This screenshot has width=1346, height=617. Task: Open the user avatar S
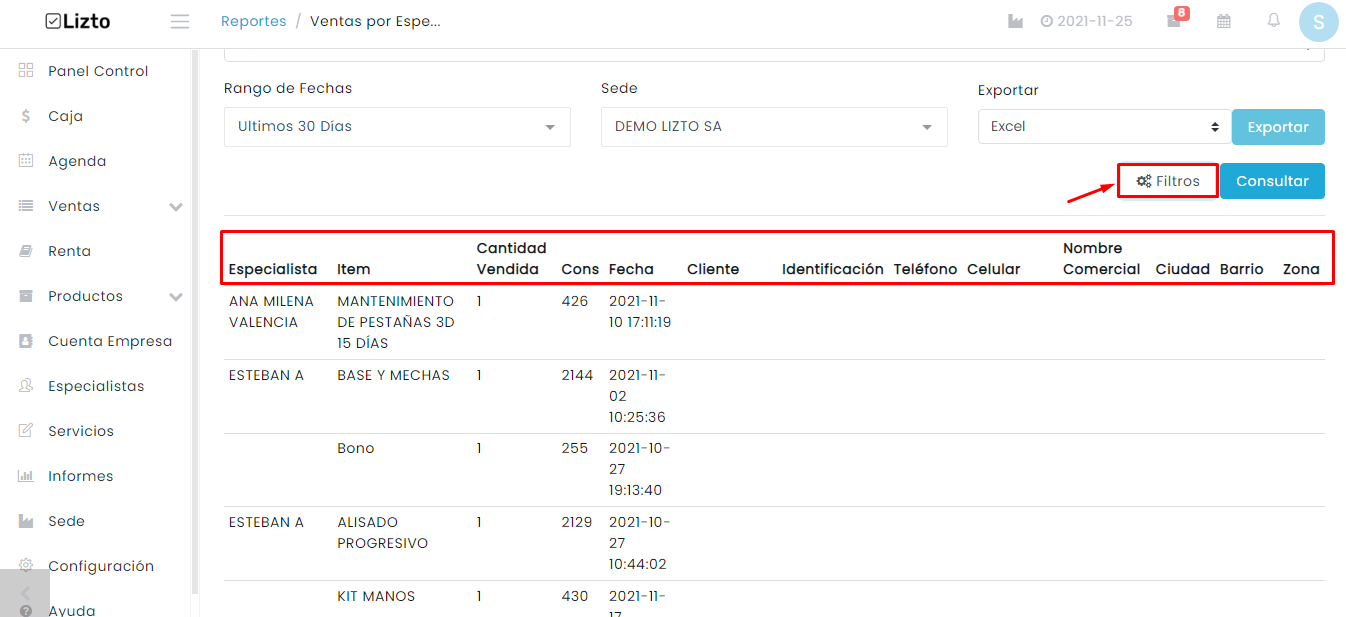click(x=1318, y=22)
